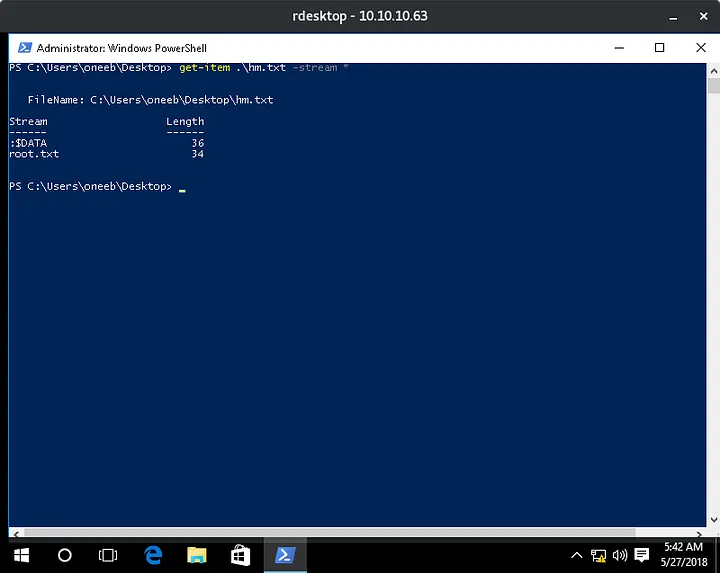Click the PowerShell taskbar icon
This screenshot has width=720, height=573.
(x=285, y=555)
